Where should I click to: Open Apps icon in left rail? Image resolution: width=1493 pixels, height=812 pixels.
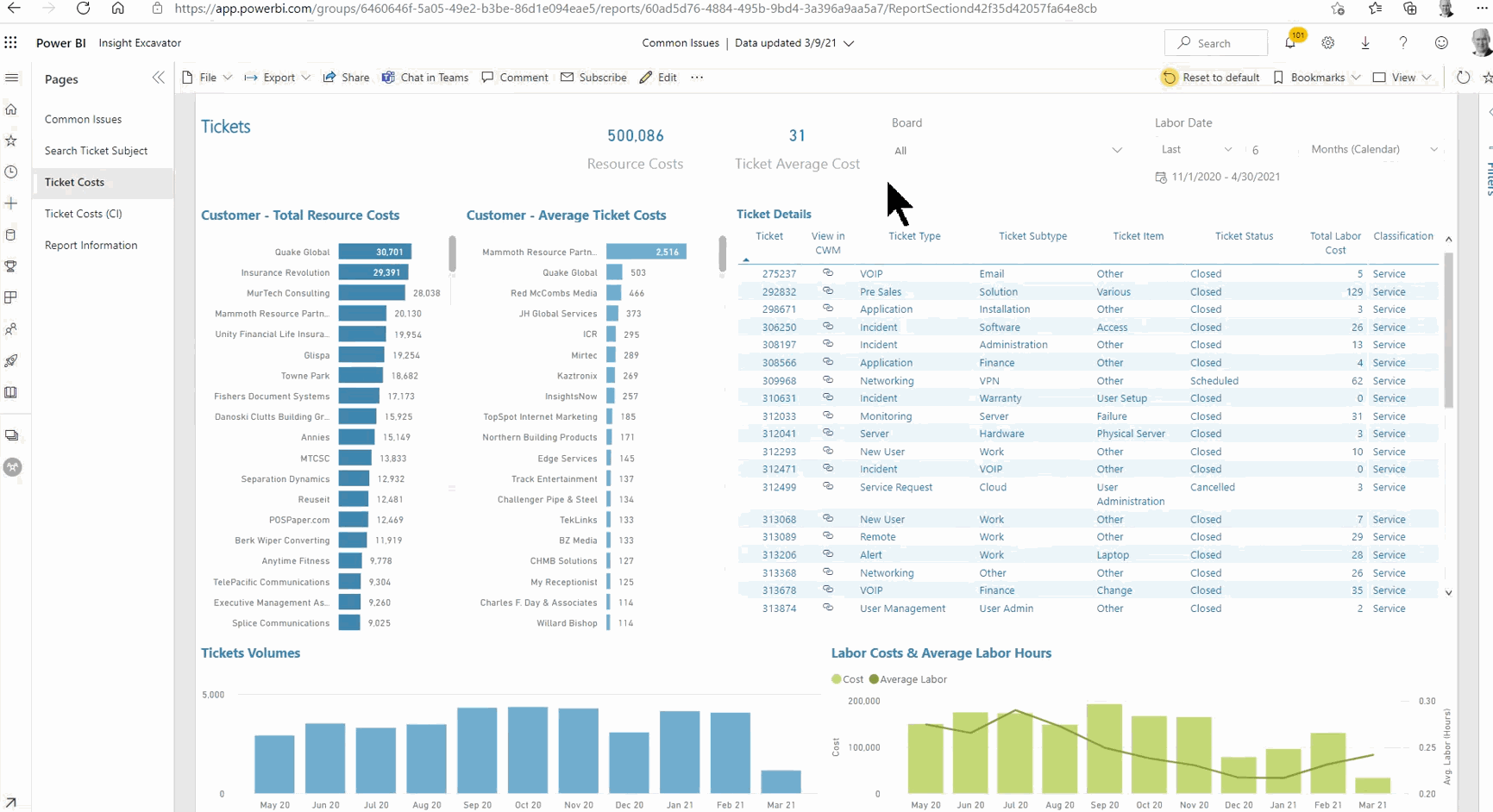point(12,298)
